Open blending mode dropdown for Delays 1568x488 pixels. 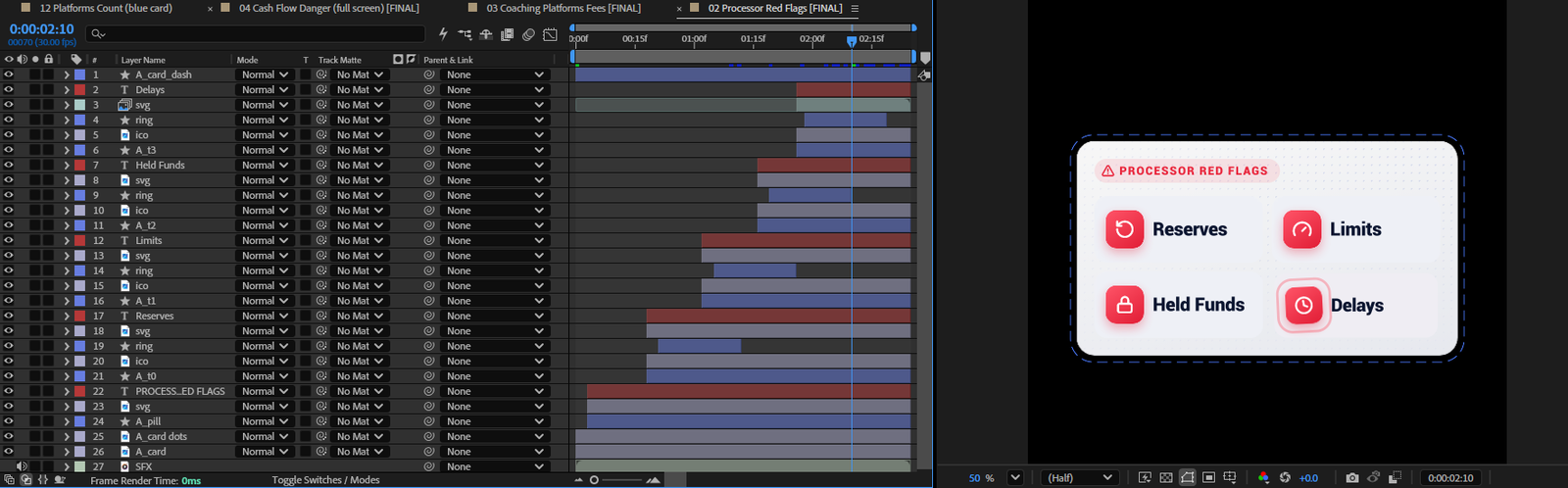coord(265,90)
